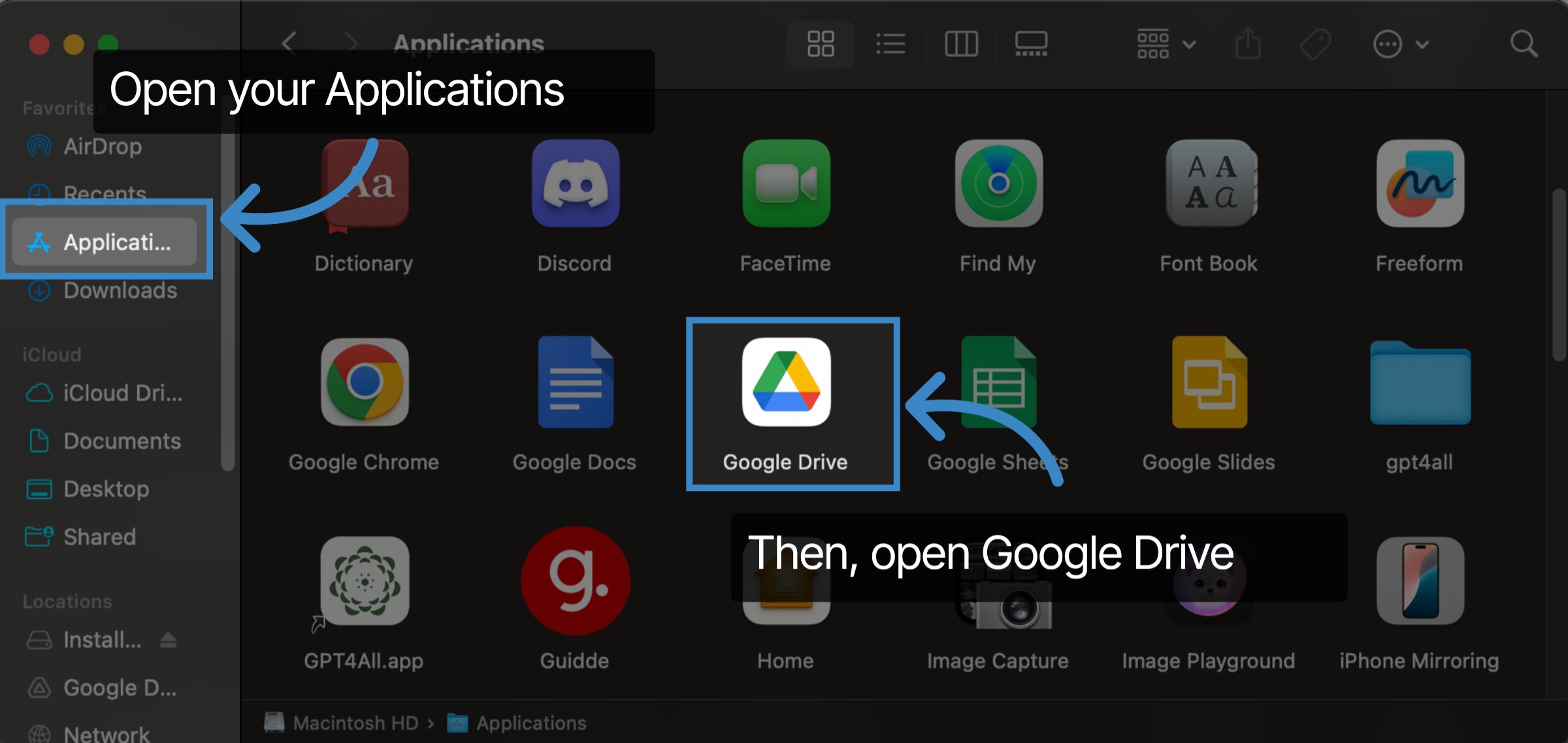Open the Google Docs app
This screenshot has width=1568, height=743.
575,382
